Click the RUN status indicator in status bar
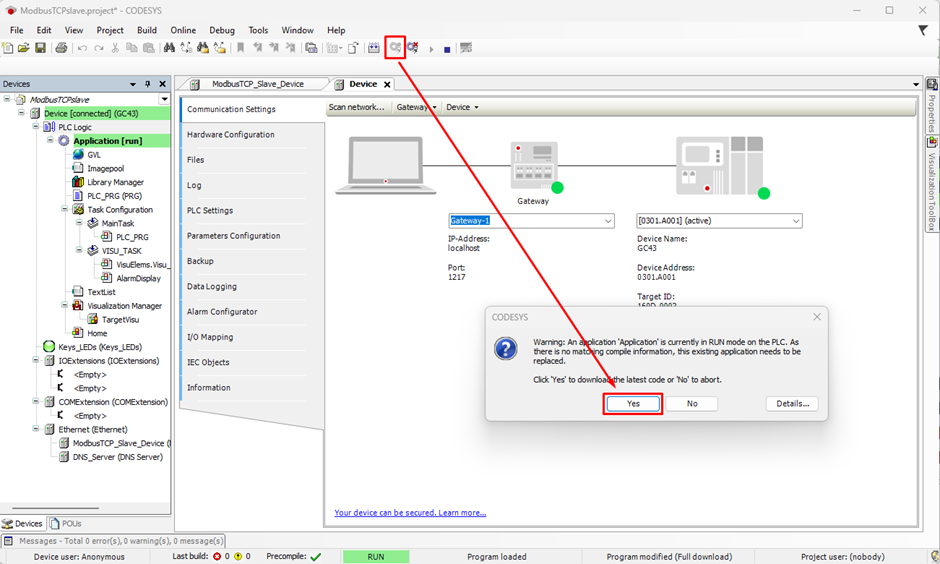Viewport: 940px width, 564px height. (376, 556)
